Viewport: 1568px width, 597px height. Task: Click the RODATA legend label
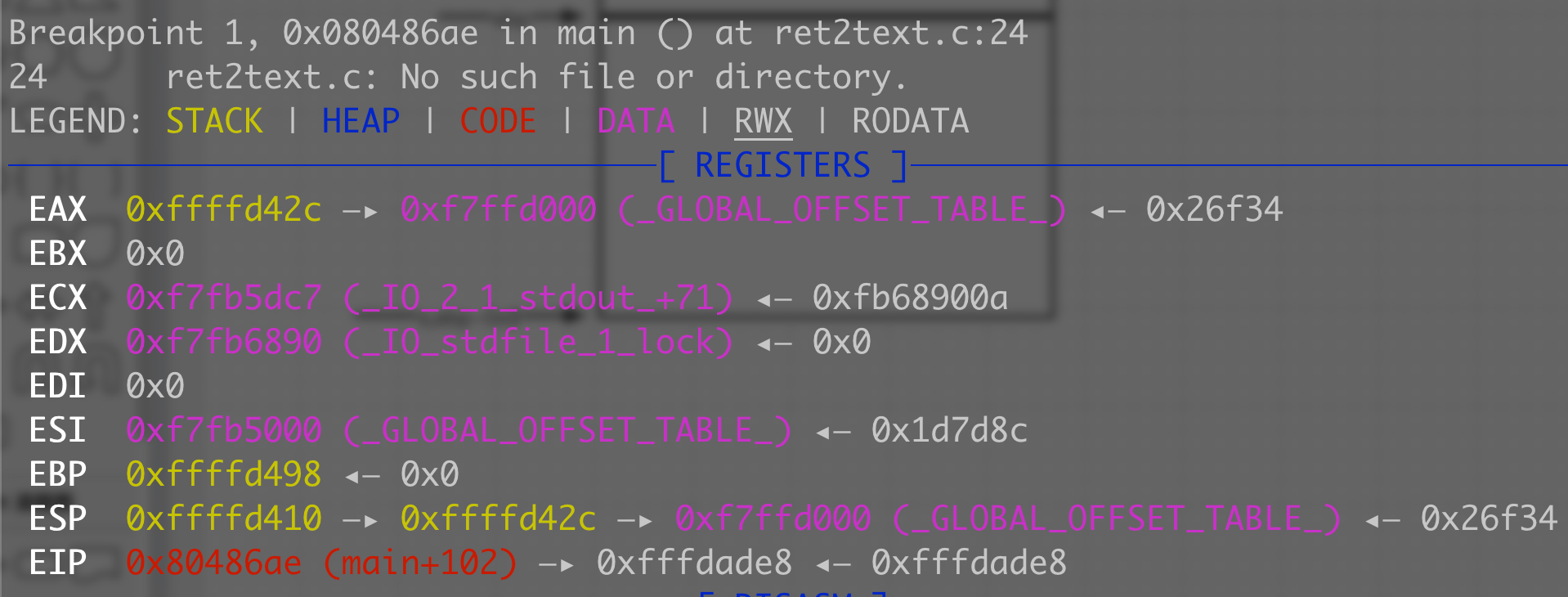[x=911, y=121]
